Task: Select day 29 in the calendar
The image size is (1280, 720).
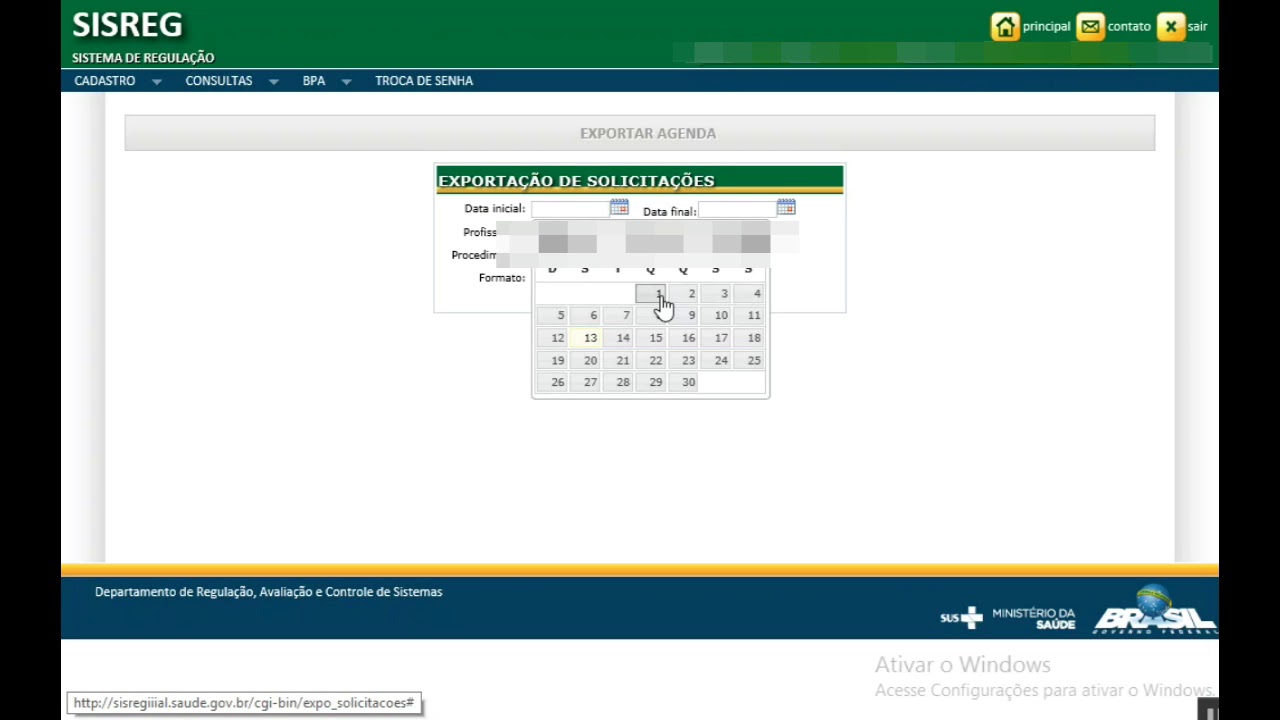Action: [x=650, y=382]
